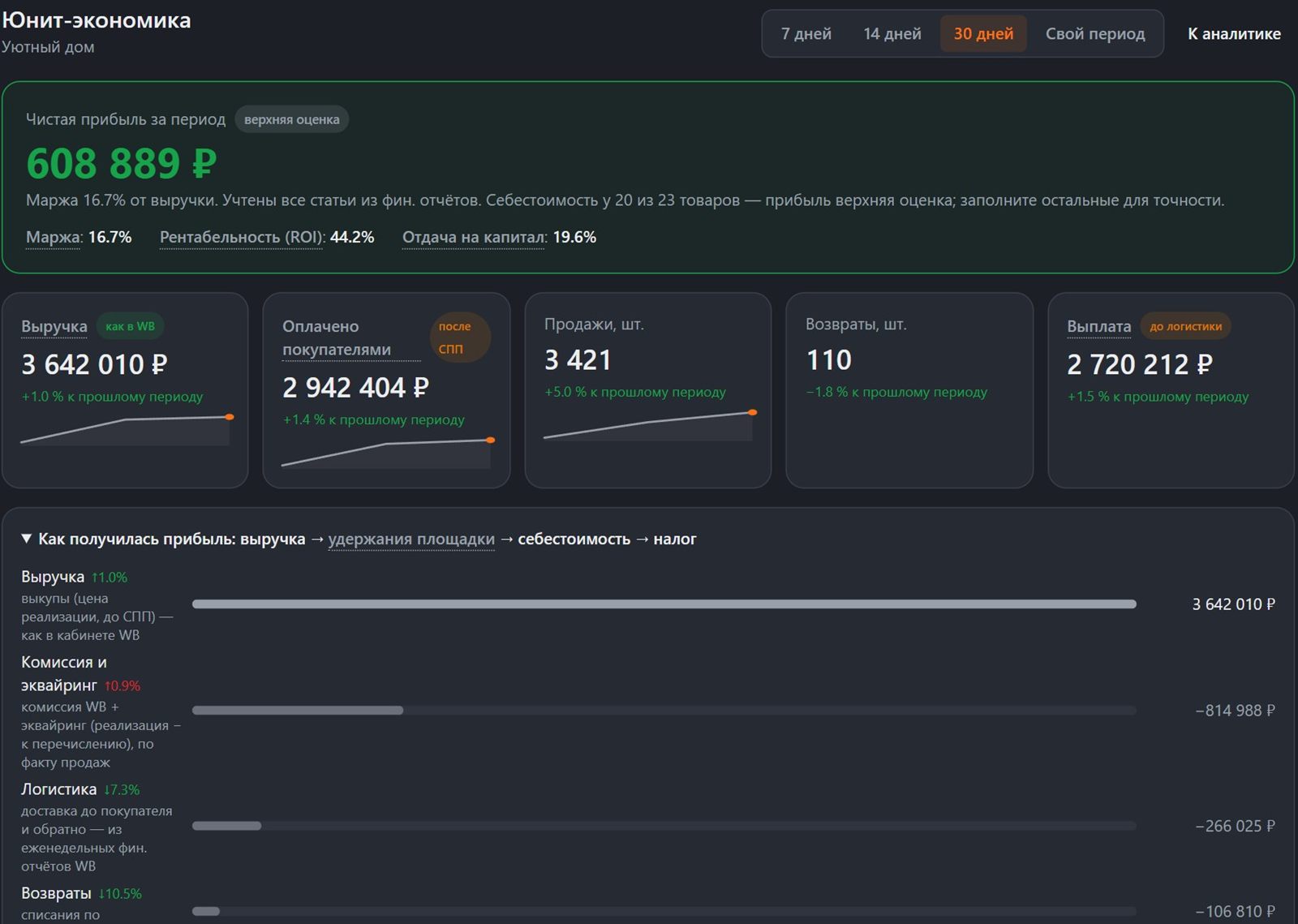1298x924 pixels.
Task: Go back via К аналитике link
Action: coord(1234,34)
